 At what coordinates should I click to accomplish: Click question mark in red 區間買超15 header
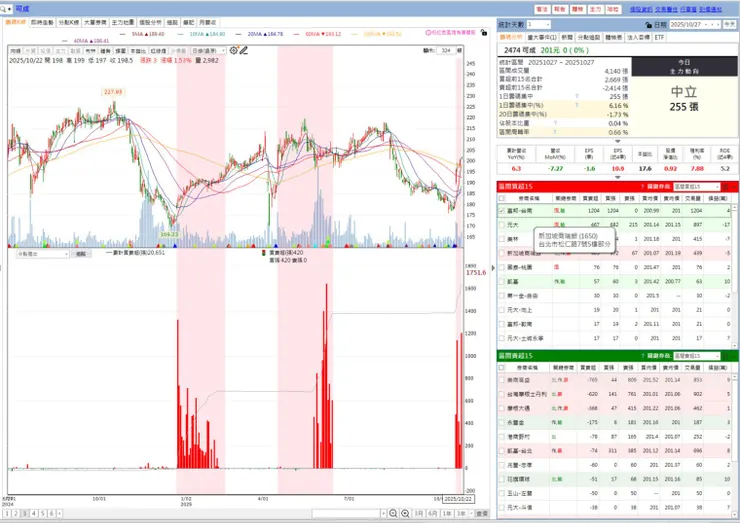[x=642, y=187]
